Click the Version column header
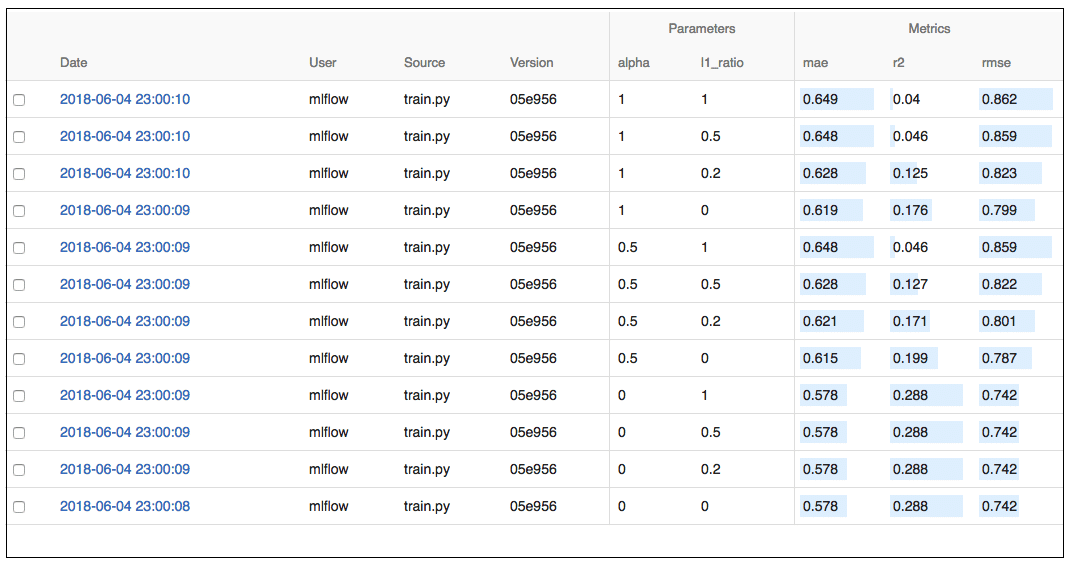The height and width of the screenshot is (573, 1070). [531, 62]
